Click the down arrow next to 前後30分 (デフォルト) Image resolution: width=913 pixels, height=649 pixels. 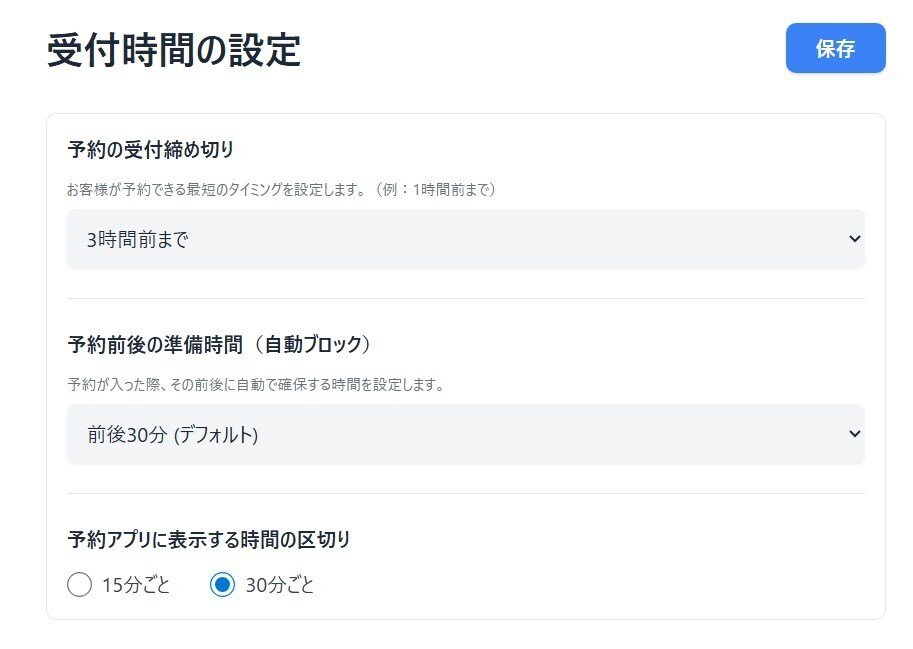(x=854, y=434)
